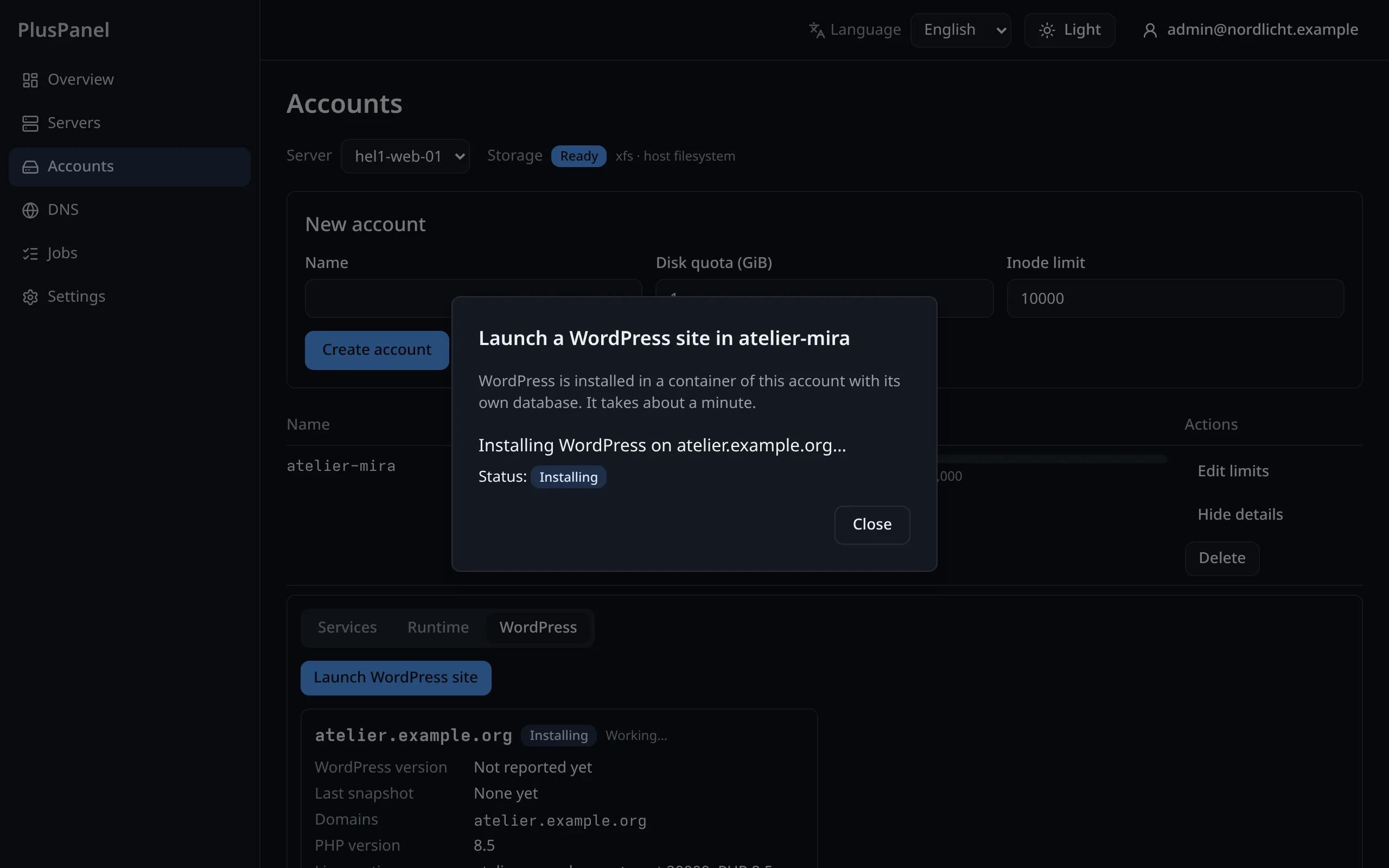Toggle the Light theme button

[x=1069, y=30]
